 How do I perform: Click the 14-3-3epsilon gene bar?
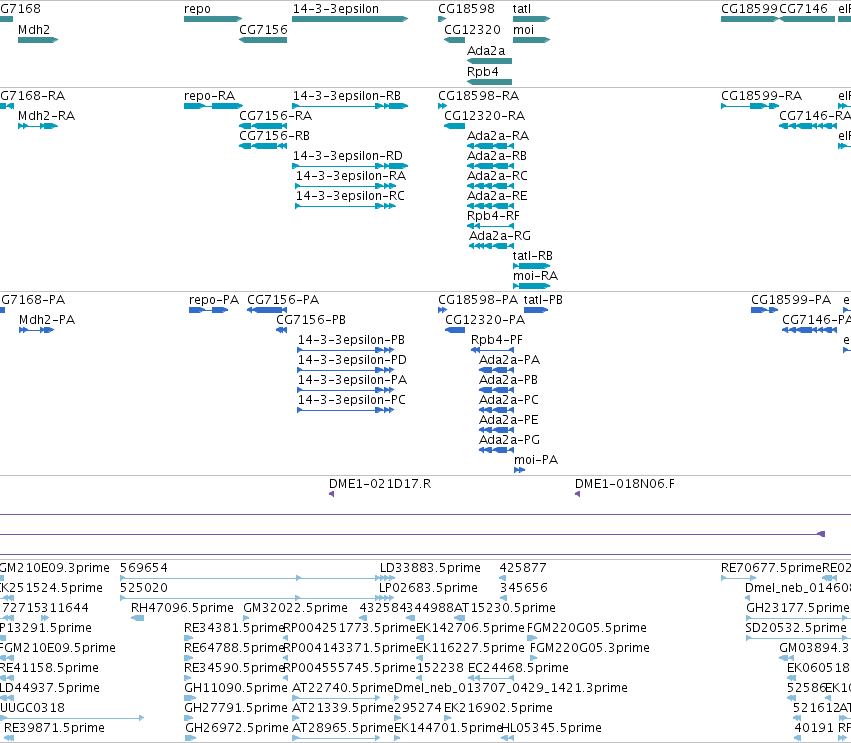(350, 19)
